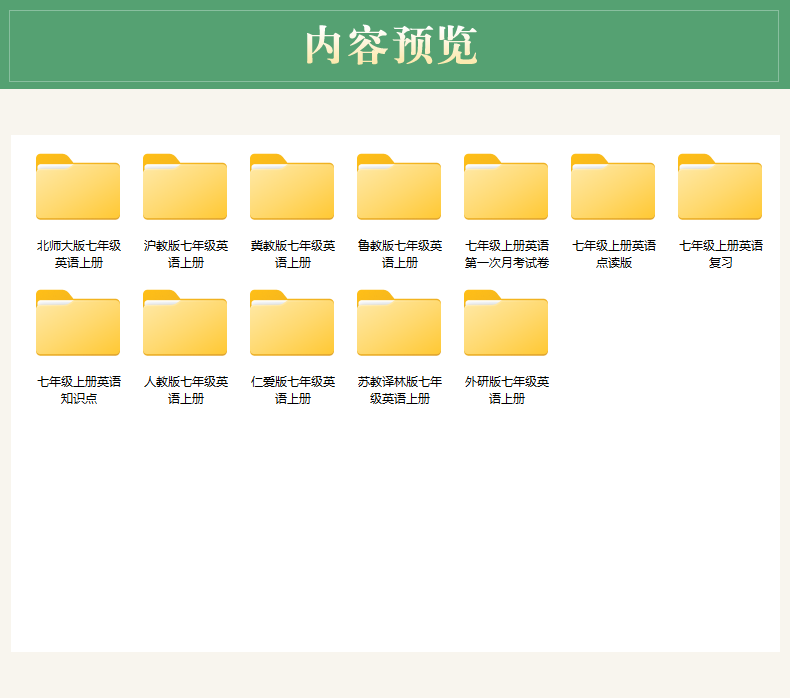This screenshot has height=698, width=790.
Task: Open the 第一次月考试卷 folder icon
Action: pos(506,186)
